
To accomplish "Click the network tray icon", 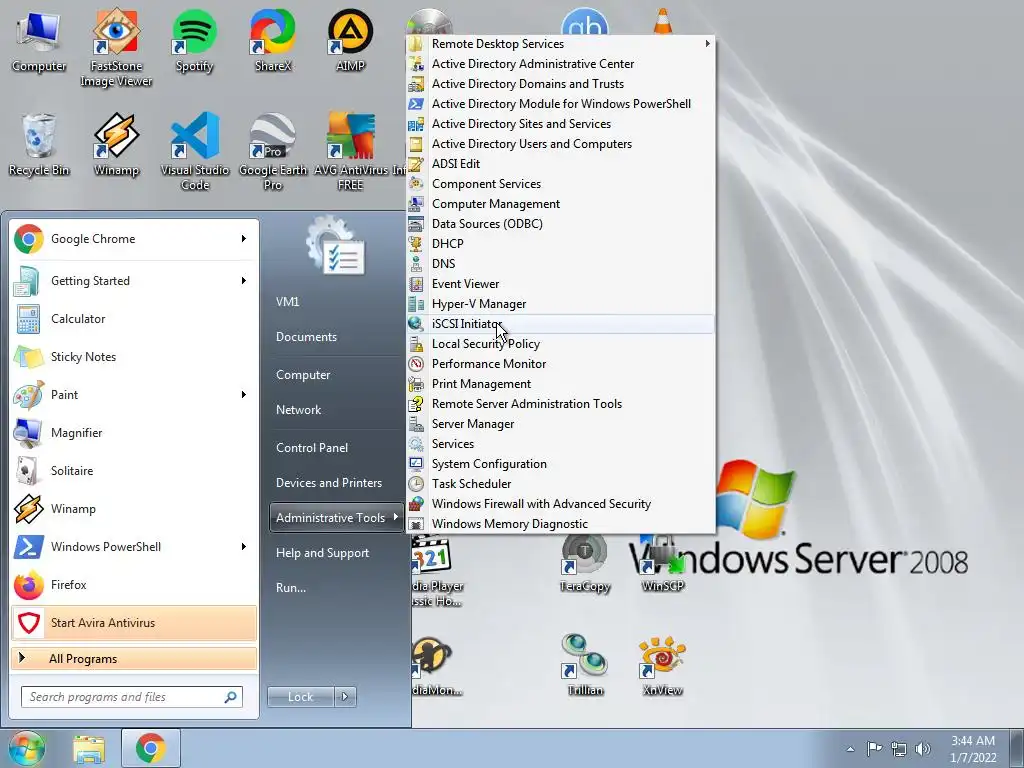I will 899,748.
